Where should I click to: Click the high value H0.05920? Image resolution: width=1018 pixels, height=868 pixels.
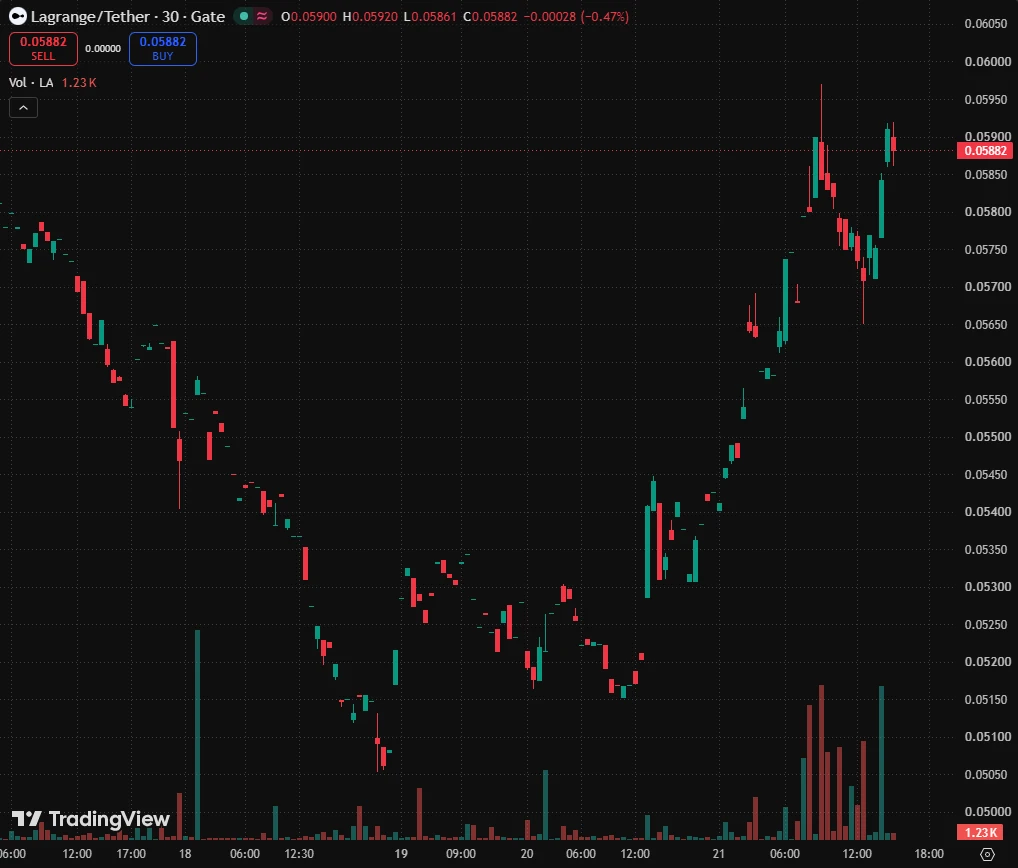(370, 16)
